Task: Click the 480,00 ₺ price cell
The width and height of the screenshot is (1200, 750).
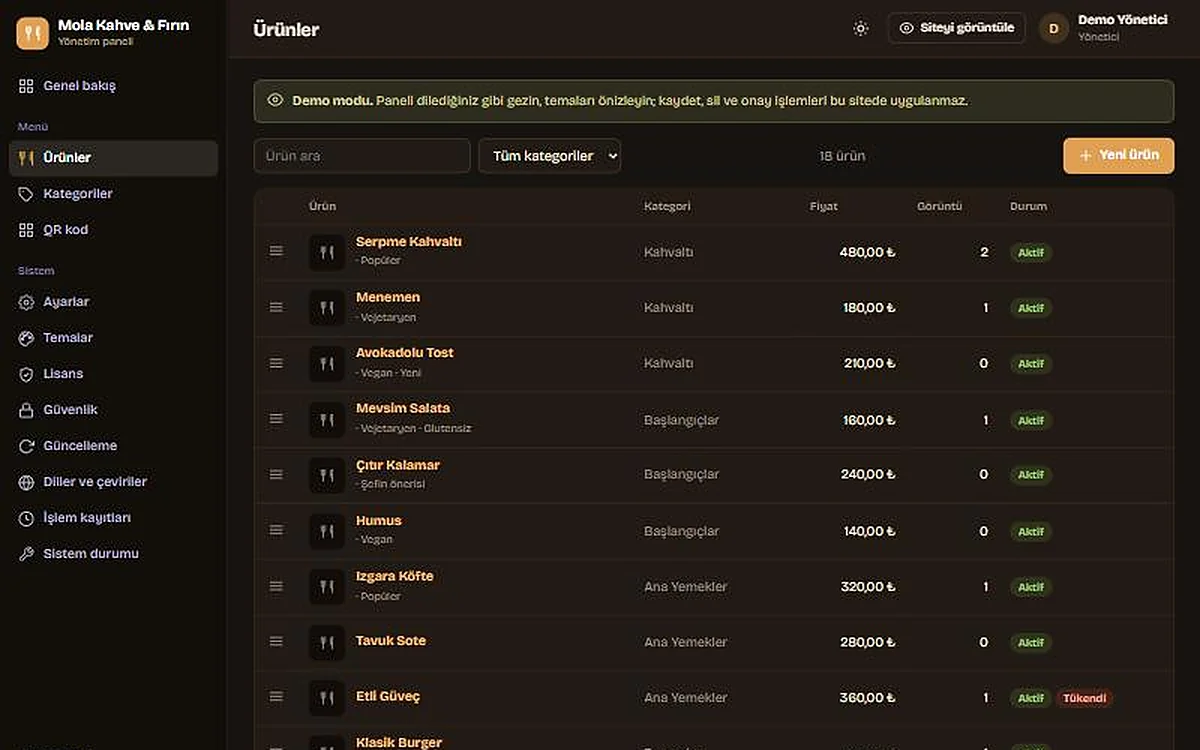Action: 868,252
